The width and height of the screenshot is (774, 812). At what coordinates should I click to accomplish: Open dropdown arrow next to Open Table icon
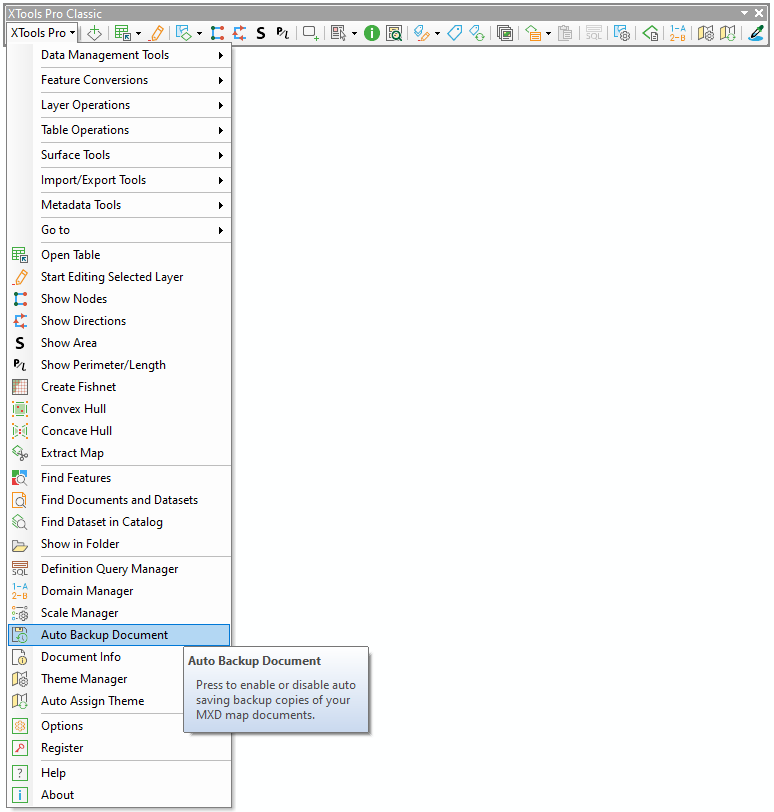click(138, 33)
